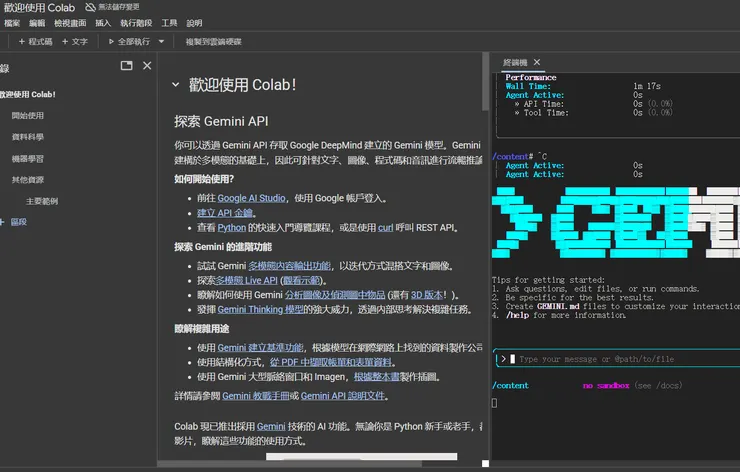This screenshot has width=740, height=472.
Task: Open the 檔案 (File) menu
Action: 12,23
